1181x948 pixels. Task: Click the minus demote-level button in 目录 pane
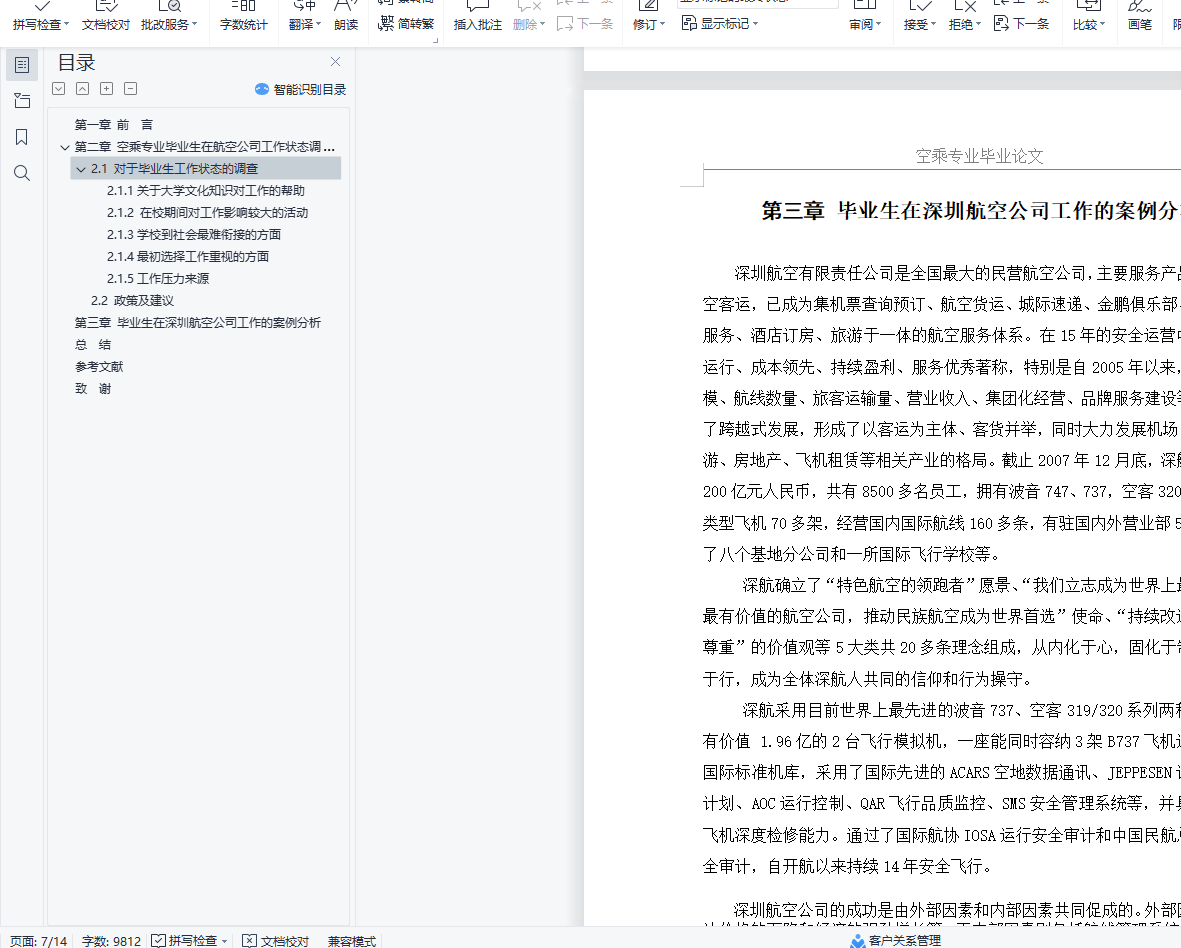point(131,89)
